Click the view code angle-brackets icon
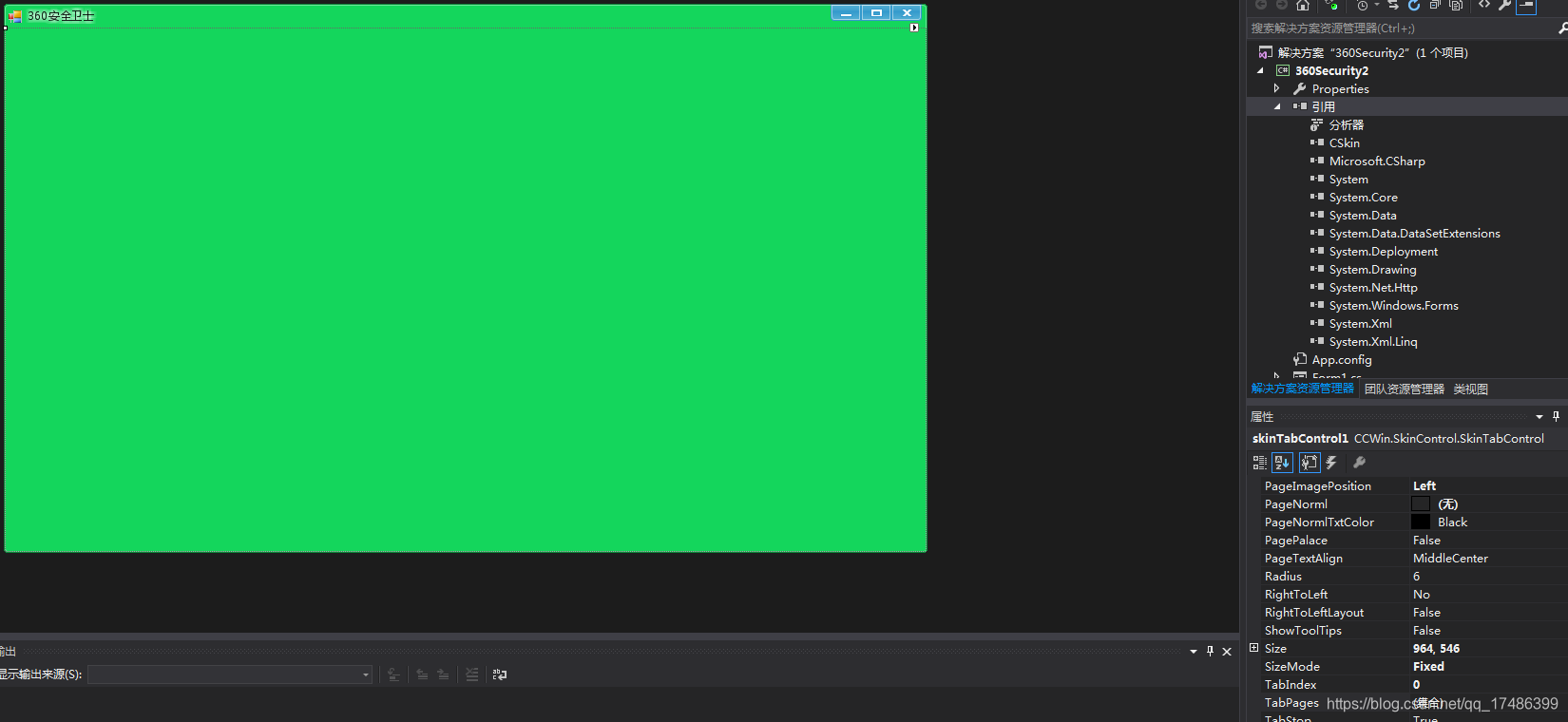 pyautogui.click(x=1484, y=5)
